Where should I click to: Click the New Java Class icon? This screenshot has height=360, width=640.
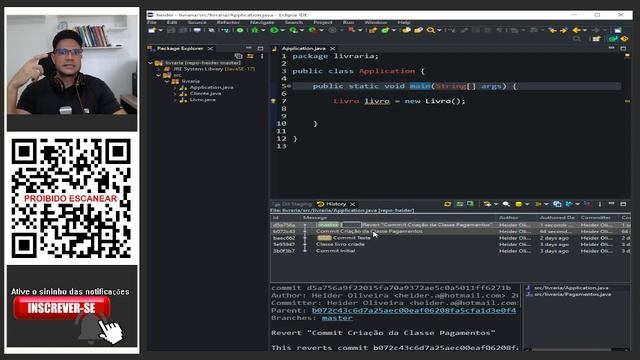click(385, 30)
